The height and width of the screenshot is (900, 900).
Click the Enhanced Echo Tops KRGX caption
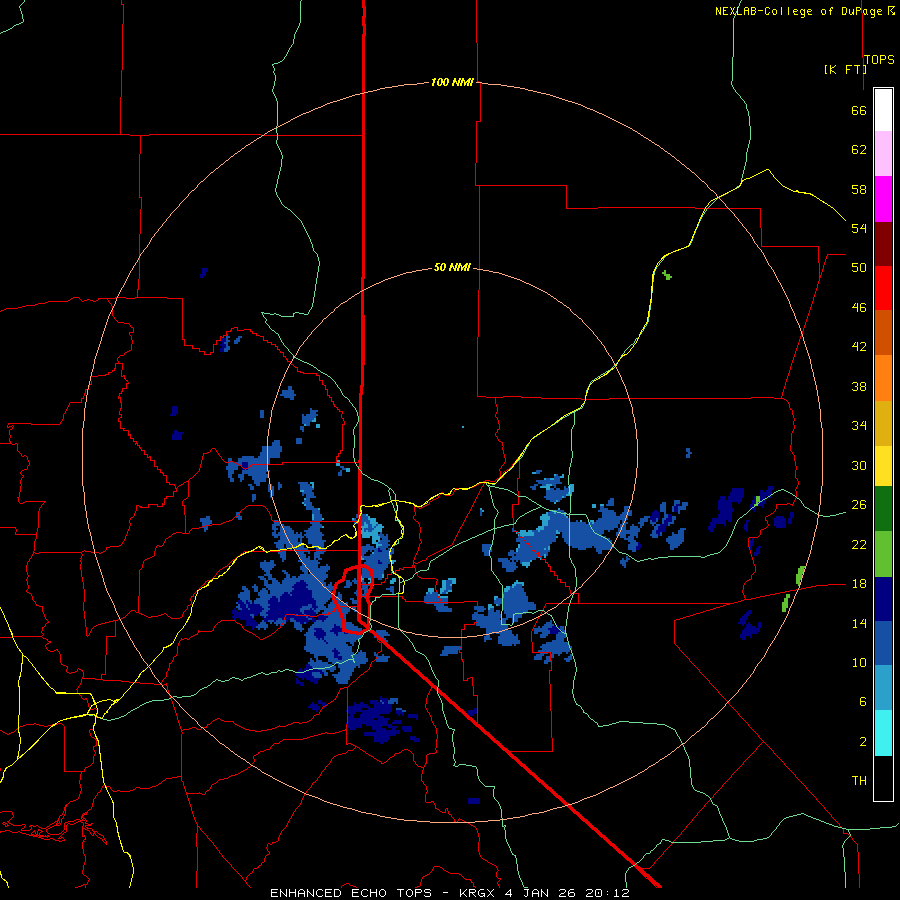450,893
